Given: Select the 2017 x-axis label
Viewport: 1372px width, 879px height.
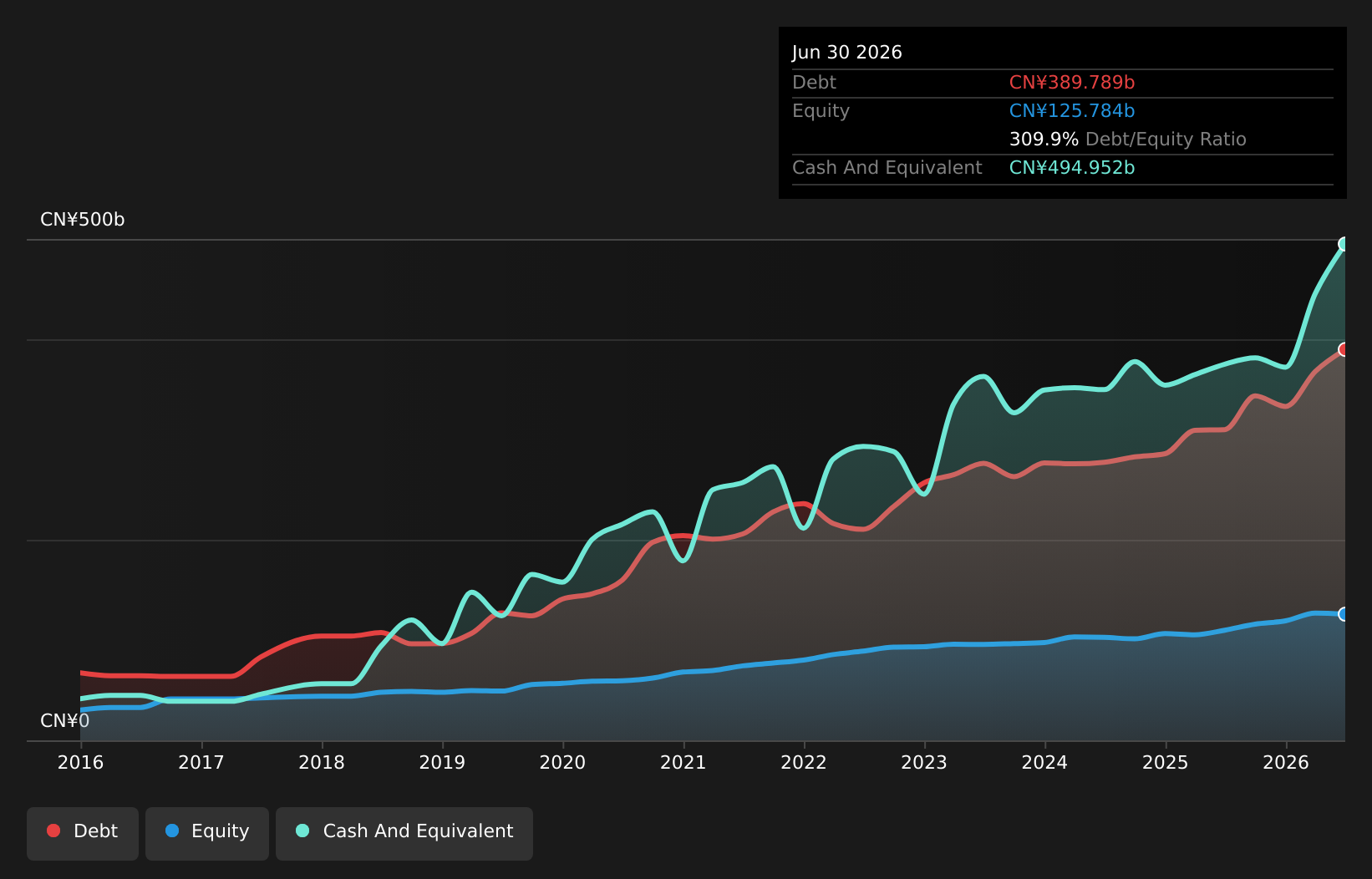Looking at the screenshot, I should click(201, 762).
